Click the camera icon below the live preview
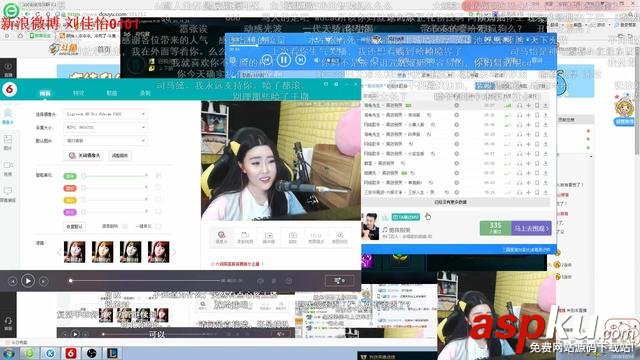The width and height of the screenshot is (640, 360). pyautogui.click(x=221, y=237)
